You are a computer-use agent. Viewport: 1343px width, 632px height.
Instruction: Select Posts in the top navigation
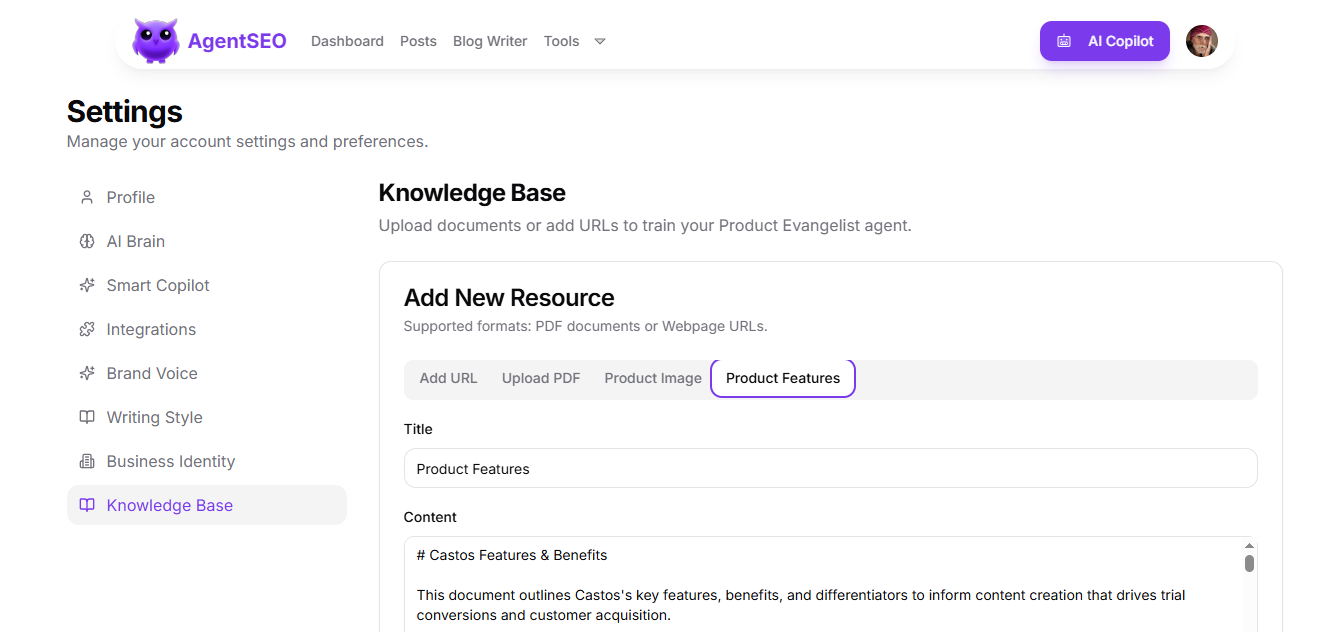click(x=418, y=41)
